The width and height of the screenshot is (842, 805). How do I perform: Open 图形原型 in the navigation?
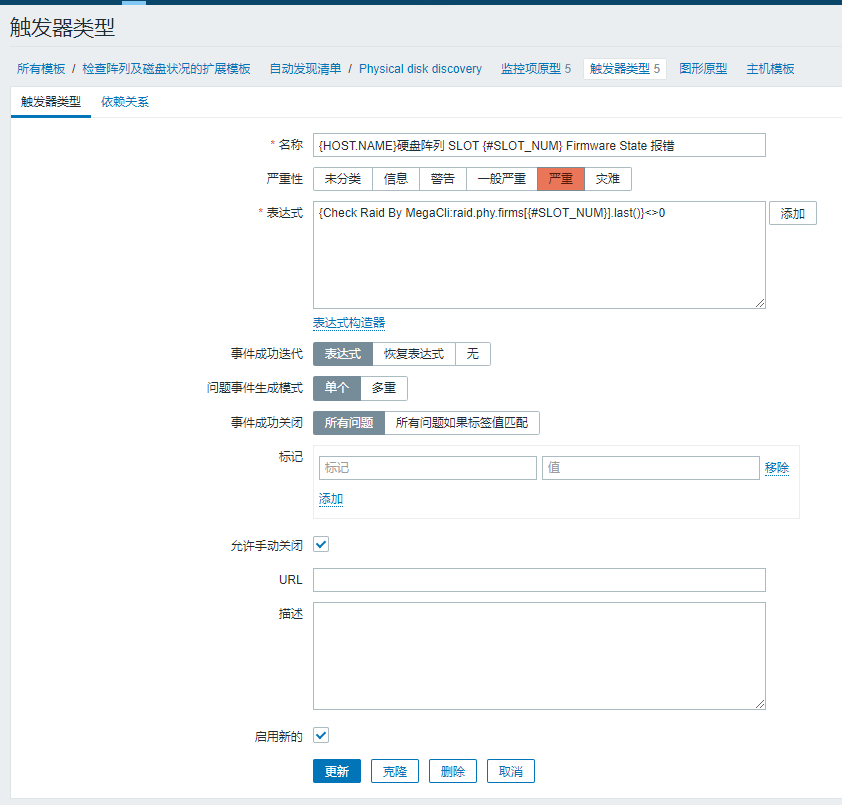(x=703, y=69)
